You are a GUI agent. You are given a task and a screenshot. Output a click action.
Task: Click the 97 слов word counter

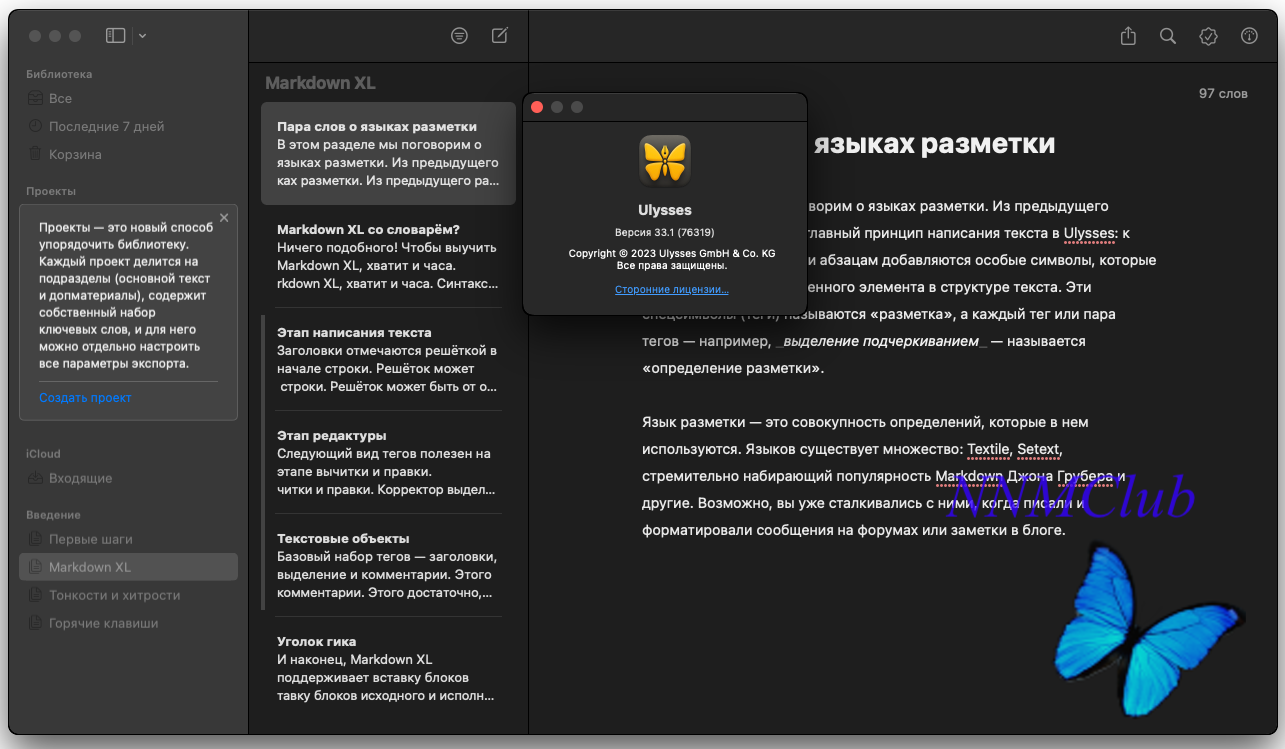pyautogui.click(x=1223, y=94)
